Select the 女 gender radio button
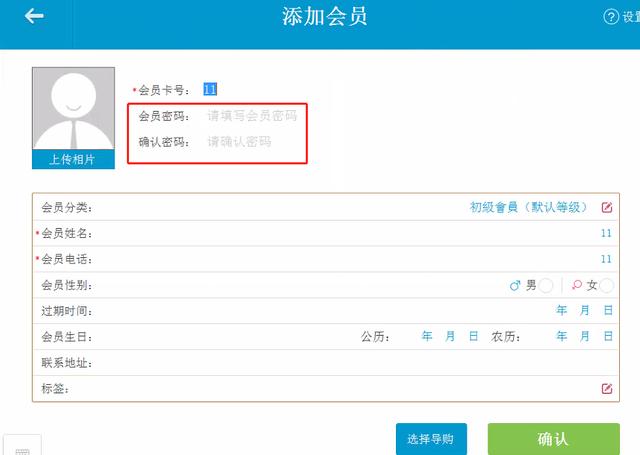This screenshot has width=640, height=455. point(607,286)
